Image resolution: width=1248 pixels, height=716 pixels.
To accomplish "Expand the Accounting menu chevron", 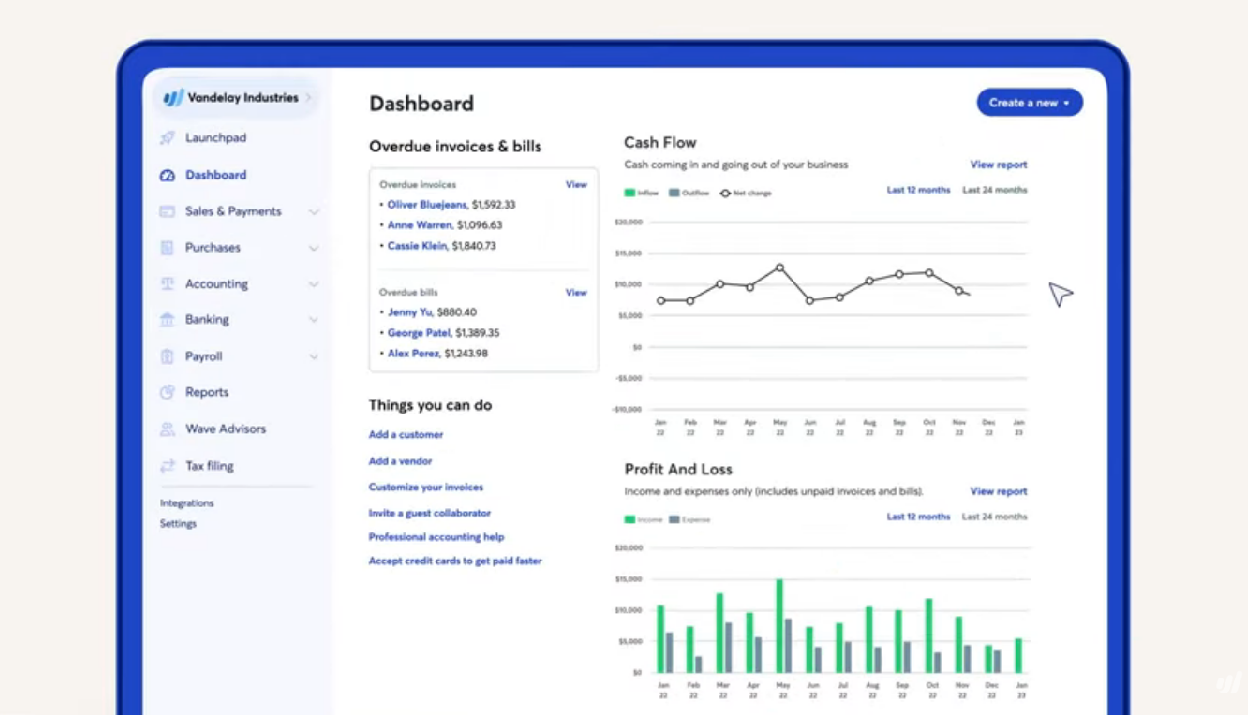I will coord(314,284).
